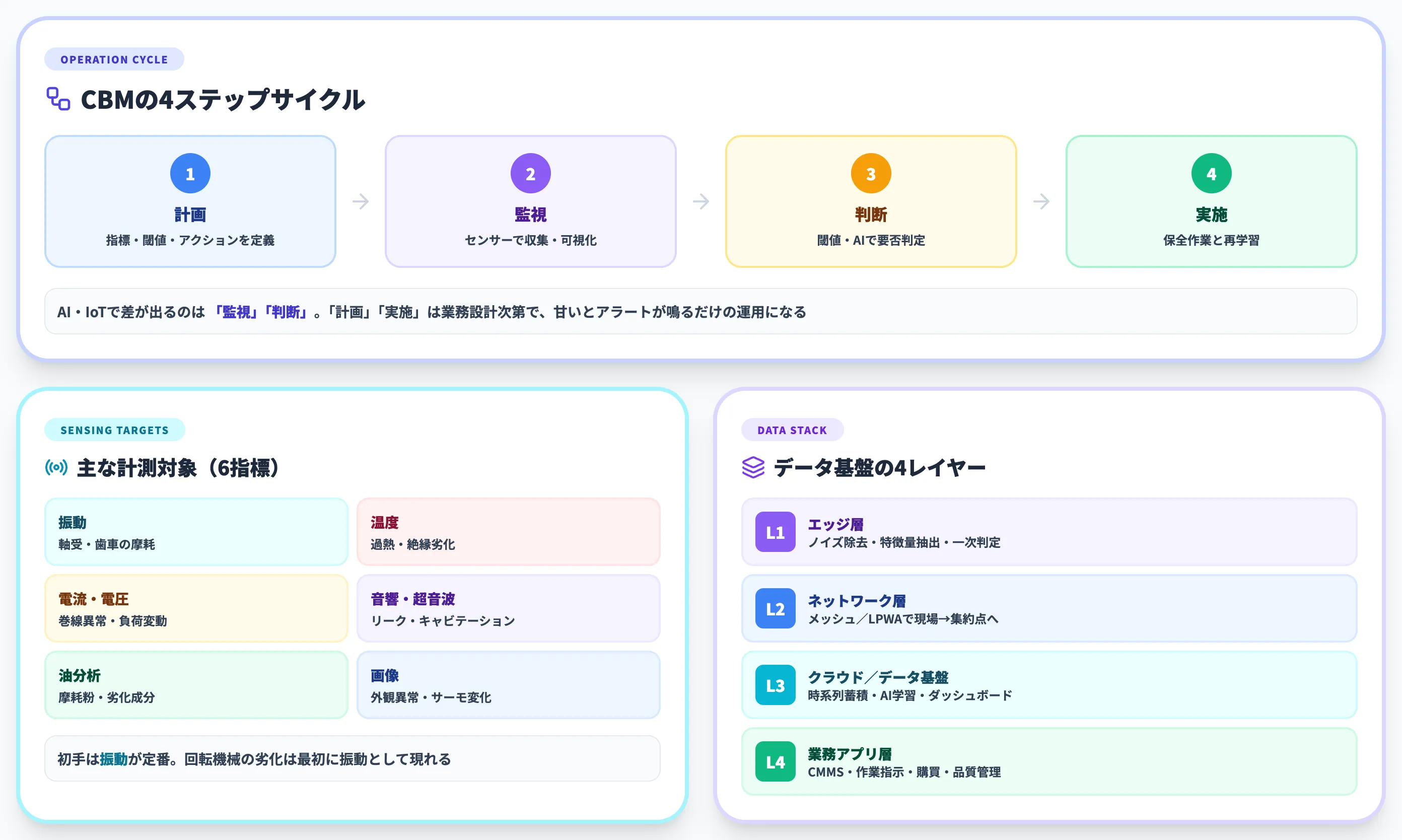1402x840 pixels.
Task: Click the green circle 4 on 実施
Action: pos(1211,173)
